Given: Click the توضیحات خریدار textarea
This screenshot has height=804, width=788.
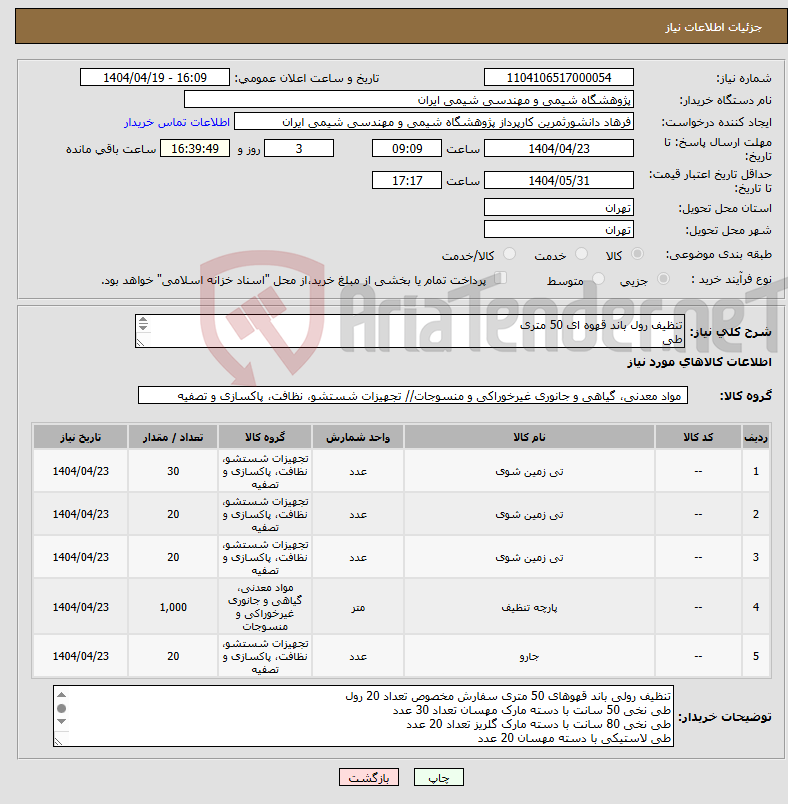Looking at the screenshot, I should [x=363, y=716].
